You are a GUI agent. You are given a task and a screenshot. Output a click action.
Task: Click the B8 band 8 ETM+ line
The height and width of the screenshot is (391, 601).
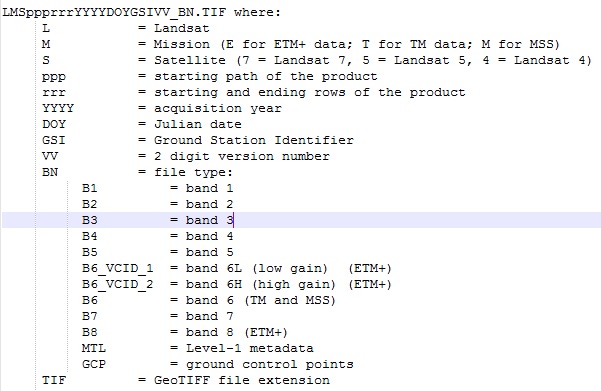coord(185,332)
